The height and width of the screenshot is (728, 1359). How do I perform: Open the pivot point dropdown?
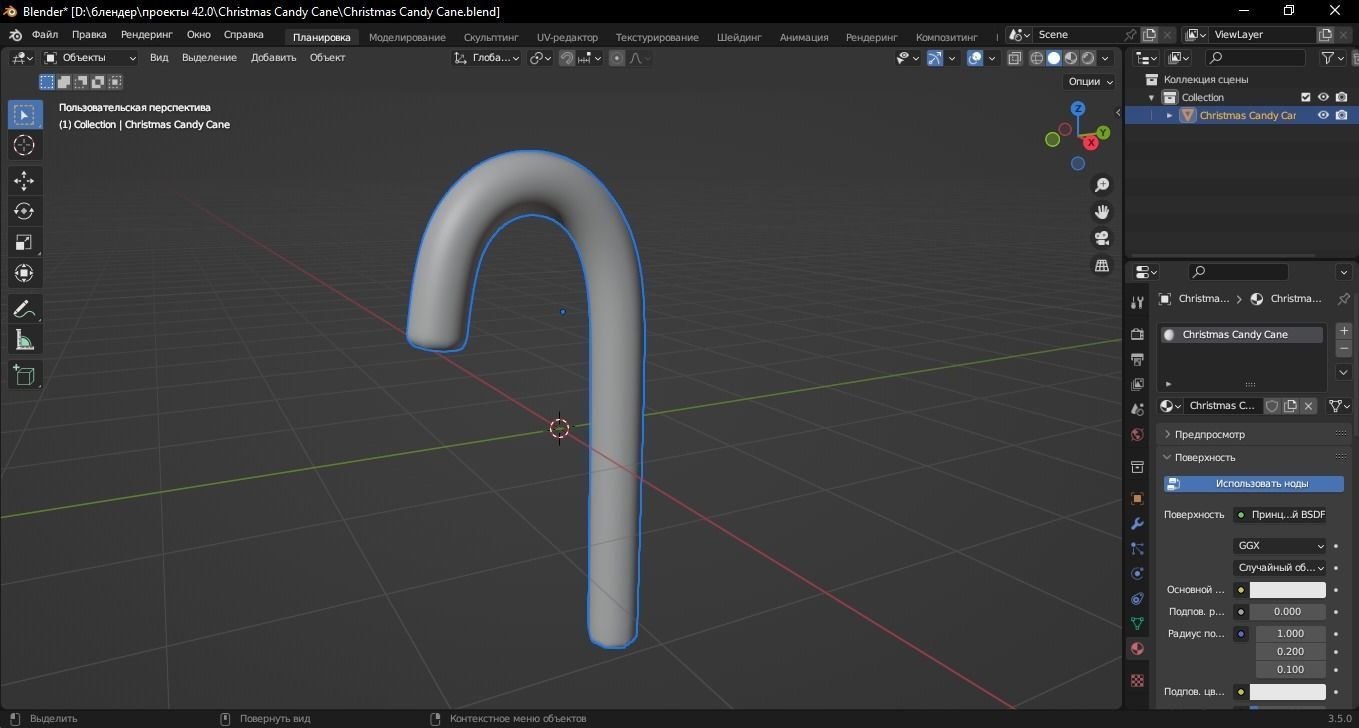tap(541, 58)
